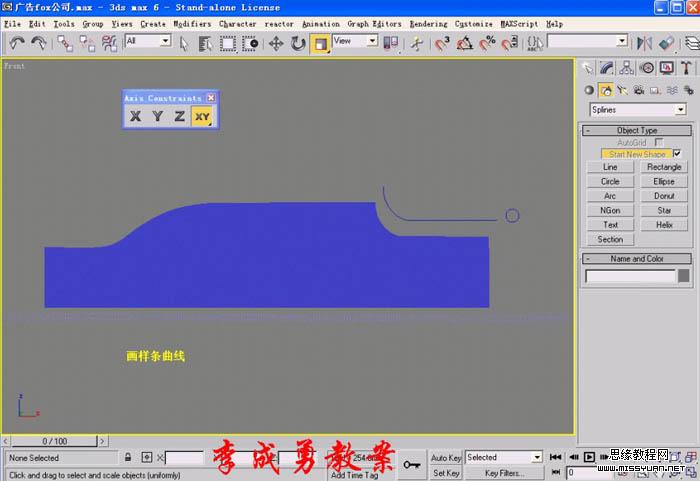
Task: Click the Rectangle spline button
Action: (664, 167)
